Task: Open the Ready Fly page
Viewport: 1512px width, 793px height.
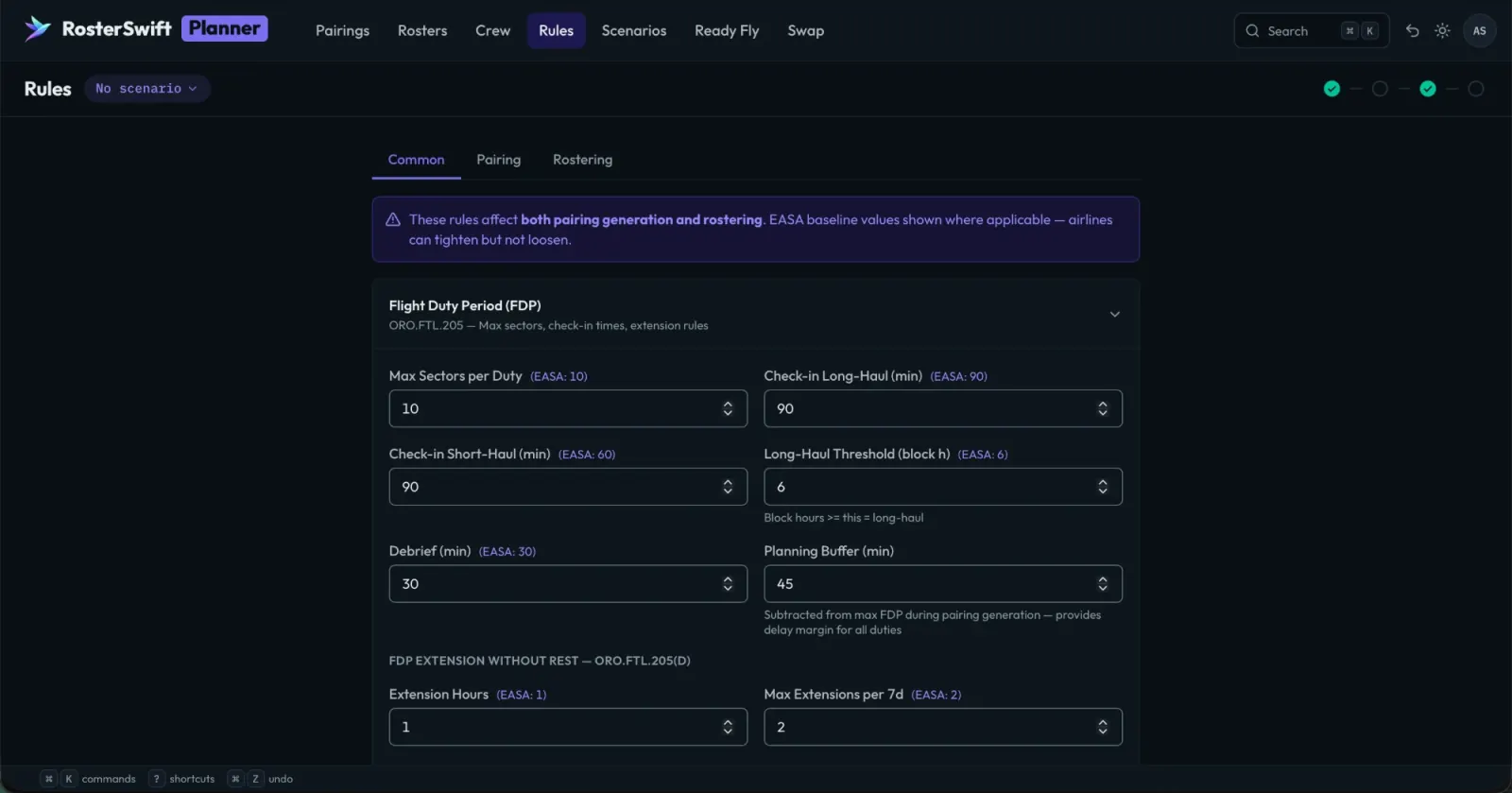Action: (727, 30)
